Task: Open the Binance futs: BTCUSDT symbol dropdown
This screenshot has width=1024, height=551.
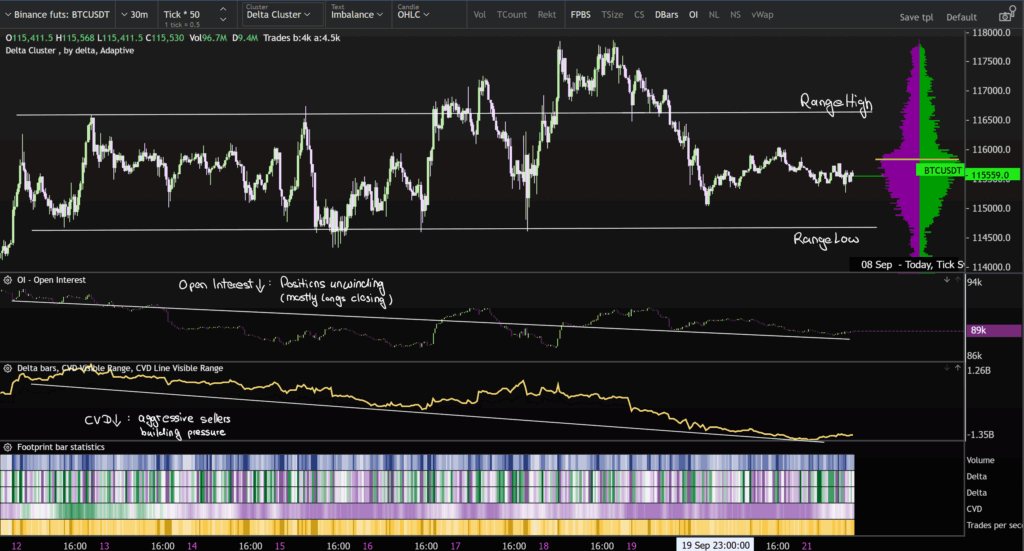Action: coord(56,15)
